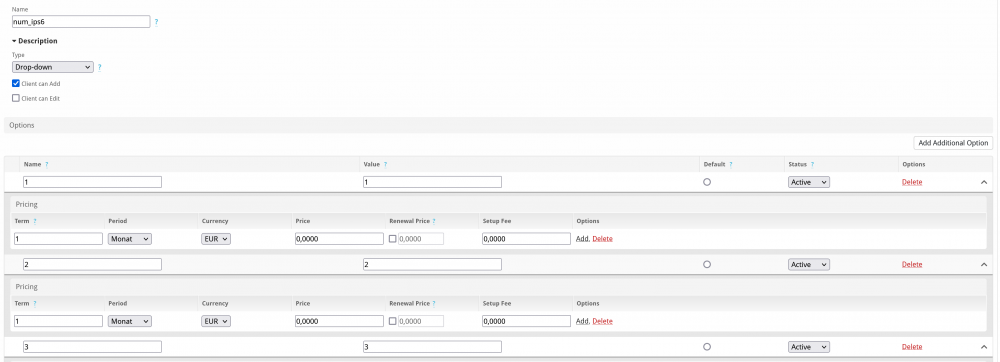This screenshot has width=1000, height=362.
Task: Click Delete link in option 1 pricing
Action: [x=603, y=239]
